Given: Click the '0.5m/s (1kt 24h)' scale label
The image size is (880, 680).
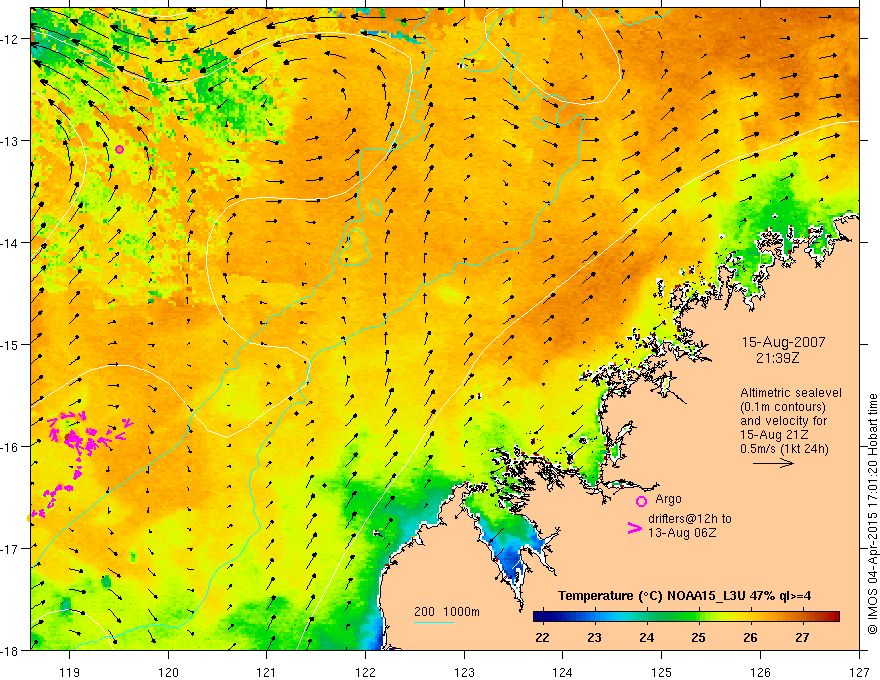Looking at the screenshot, I should [x=784, y=449].
